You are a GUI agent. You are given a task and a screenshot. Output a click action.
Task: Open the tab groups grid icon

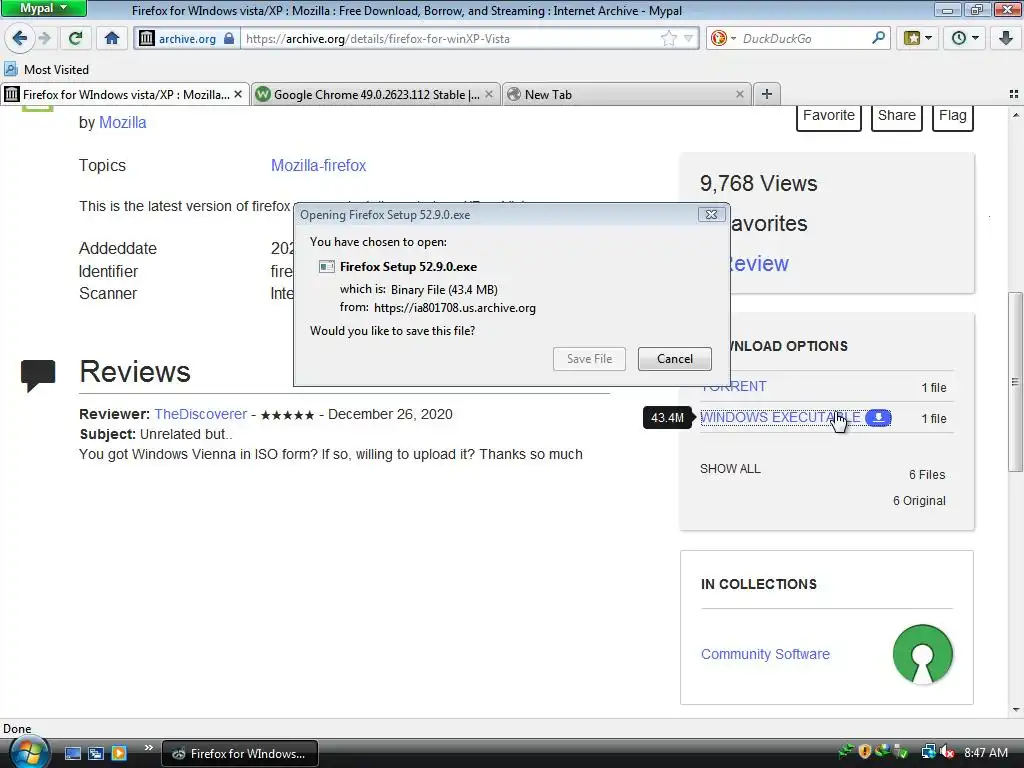1014,95
